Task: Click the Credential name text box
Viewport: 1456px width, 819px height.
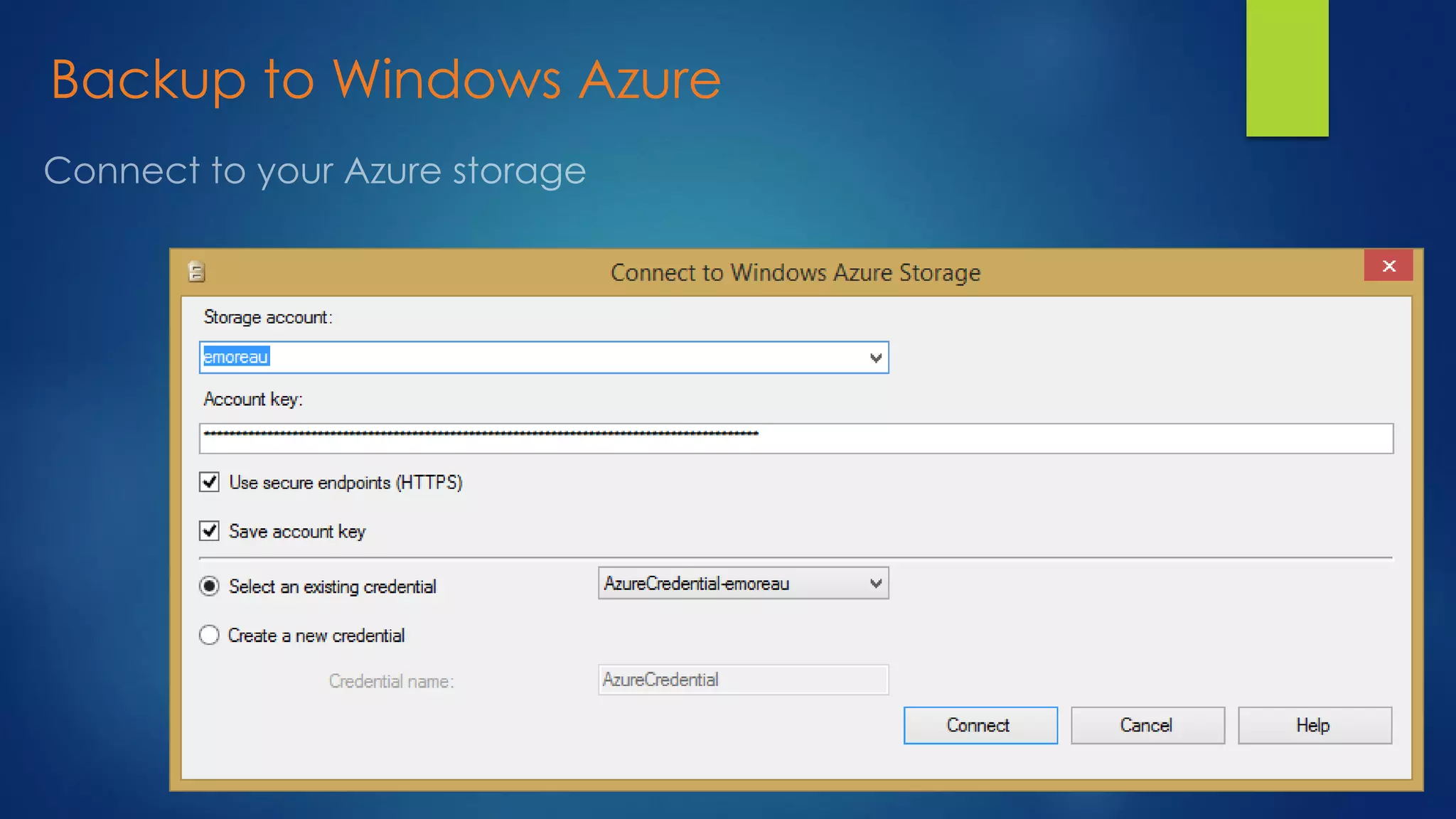Action: point(743,680)
